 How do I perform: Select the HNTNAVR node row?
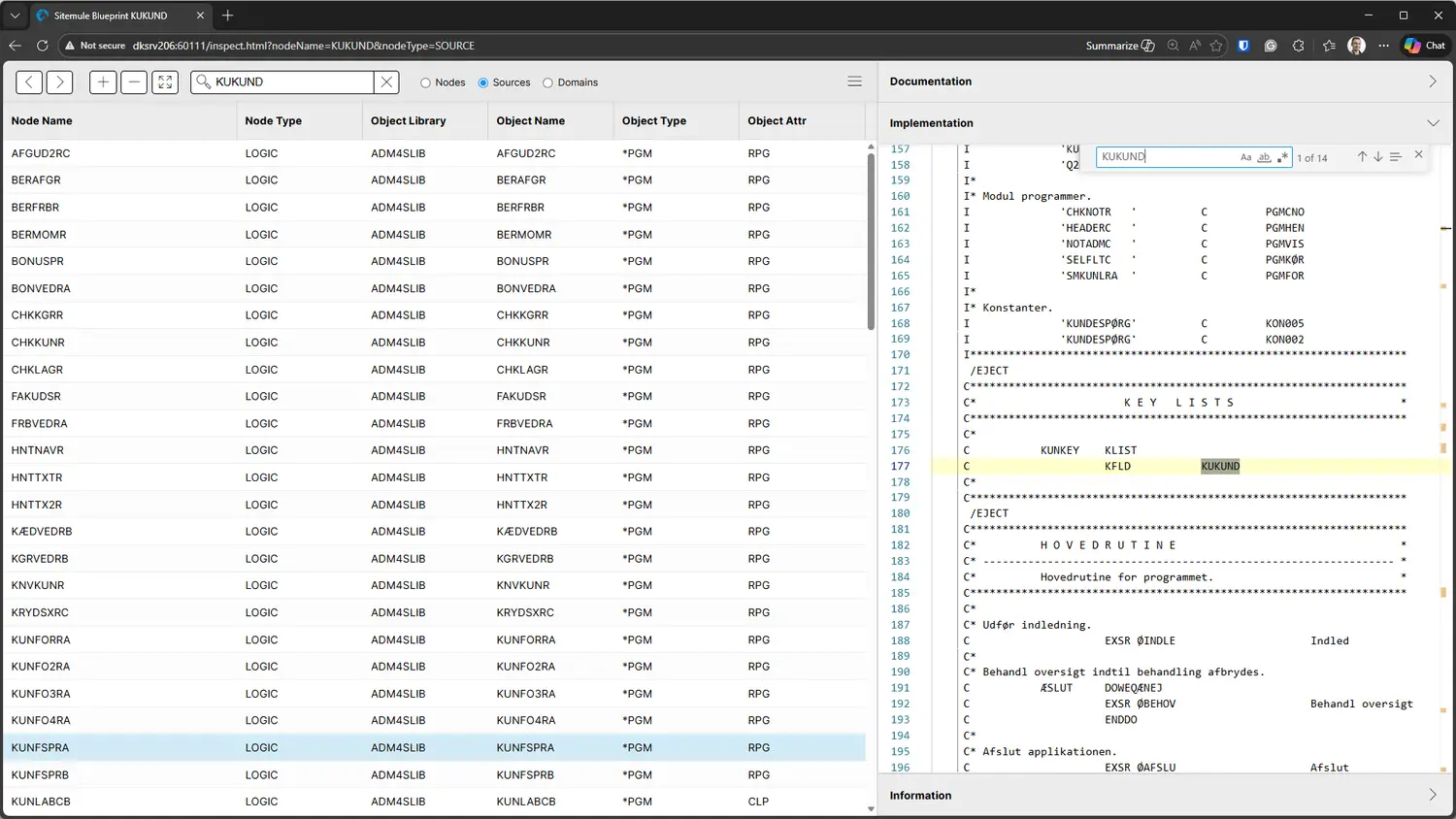(434, 450)
